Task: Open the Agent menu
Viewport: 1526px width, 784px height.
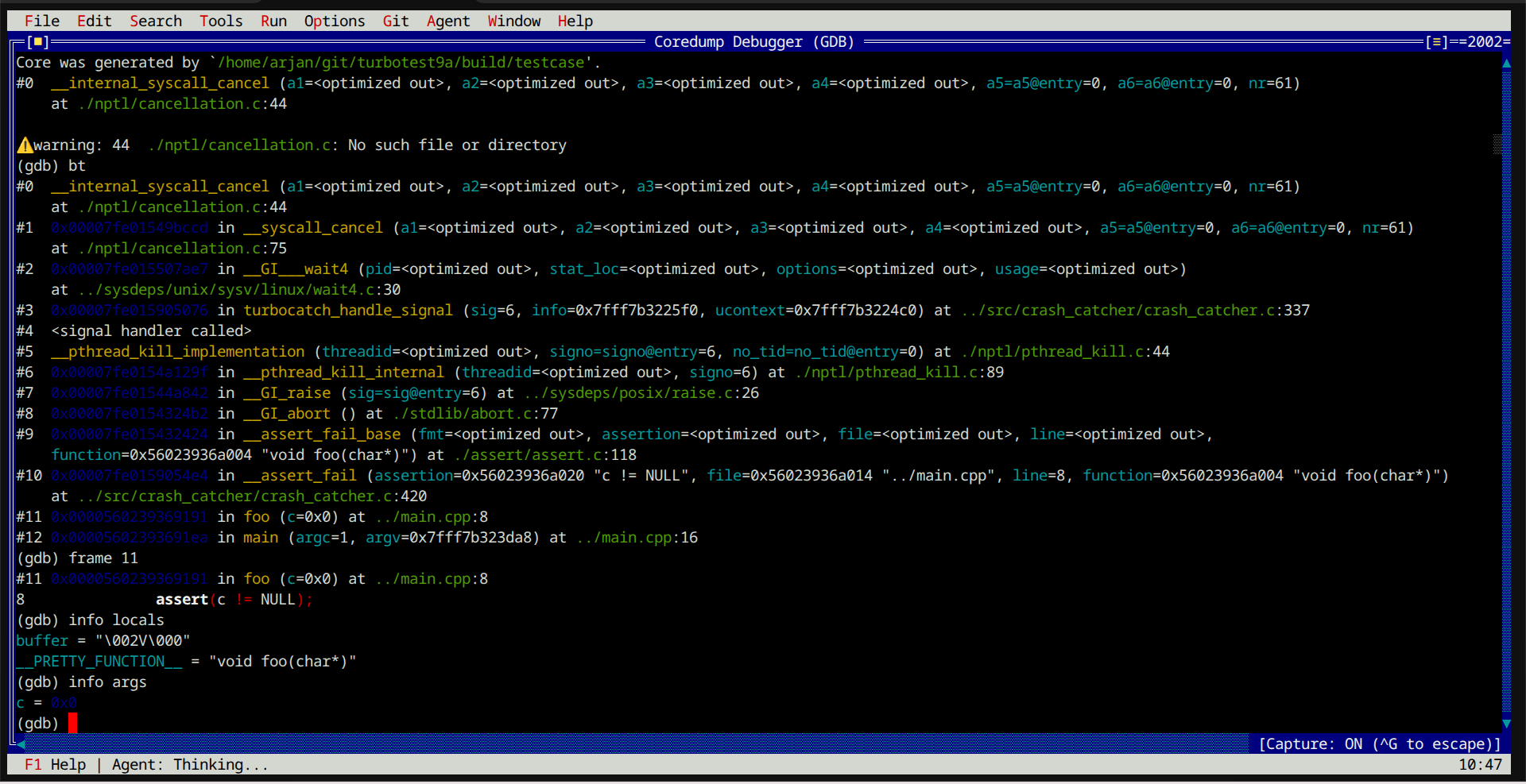Action: pyautogui.click(x=448, y=21)
